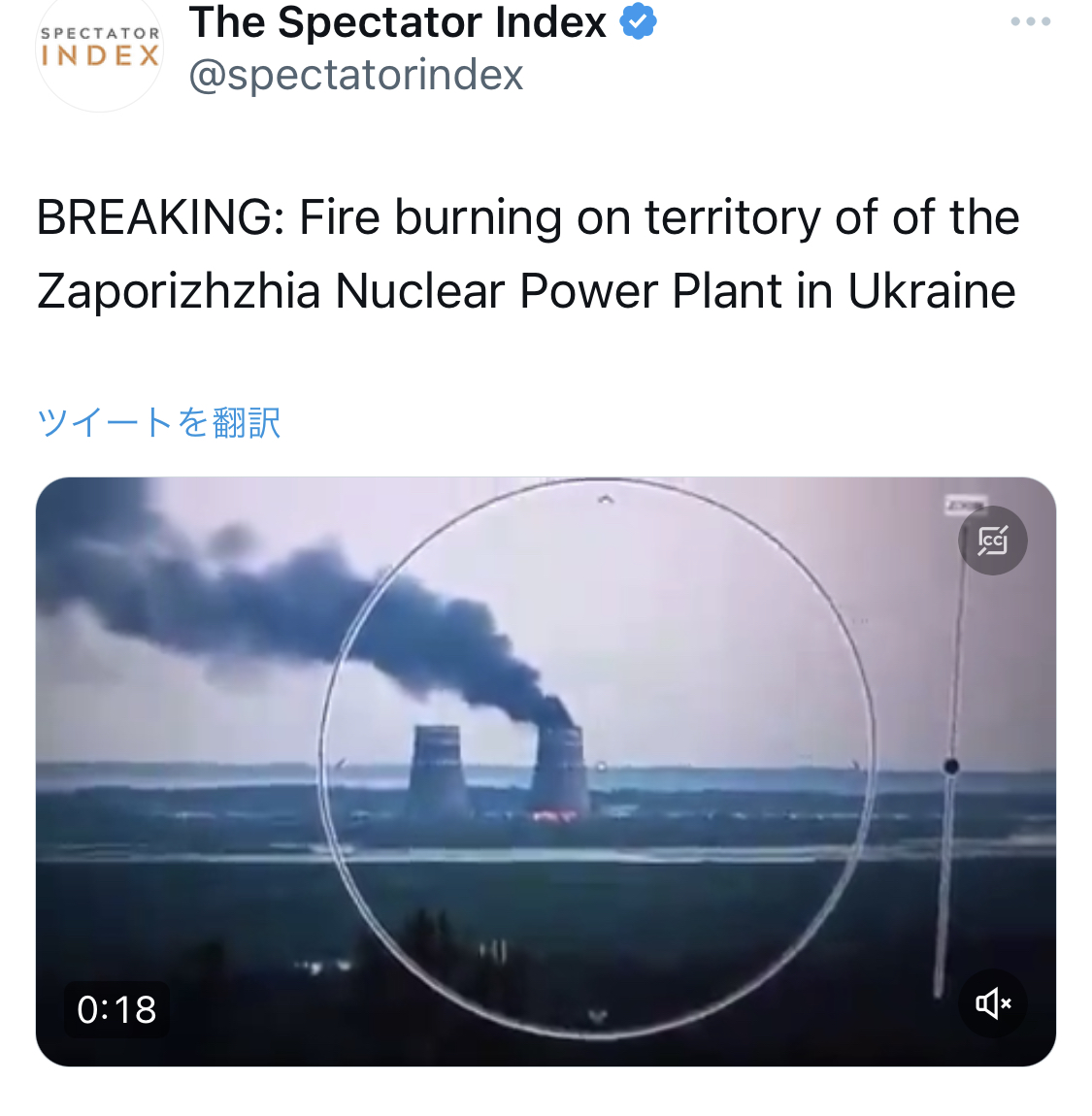Click the small center marker inside scope circle

(x=602, y=767)
